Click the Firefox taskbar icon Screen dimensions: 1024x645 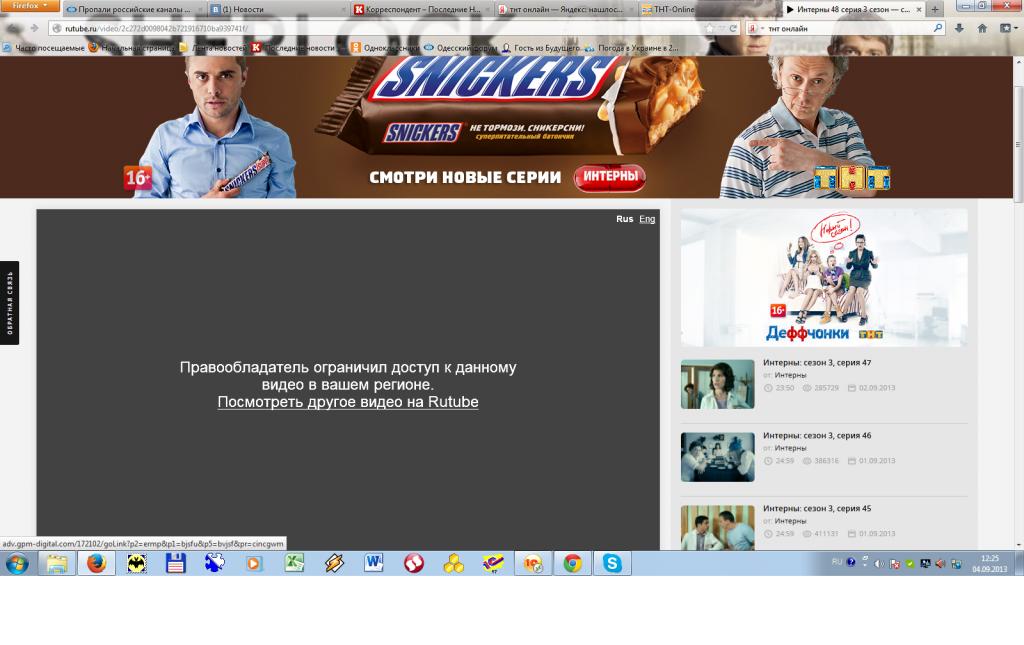click(97, 563)
